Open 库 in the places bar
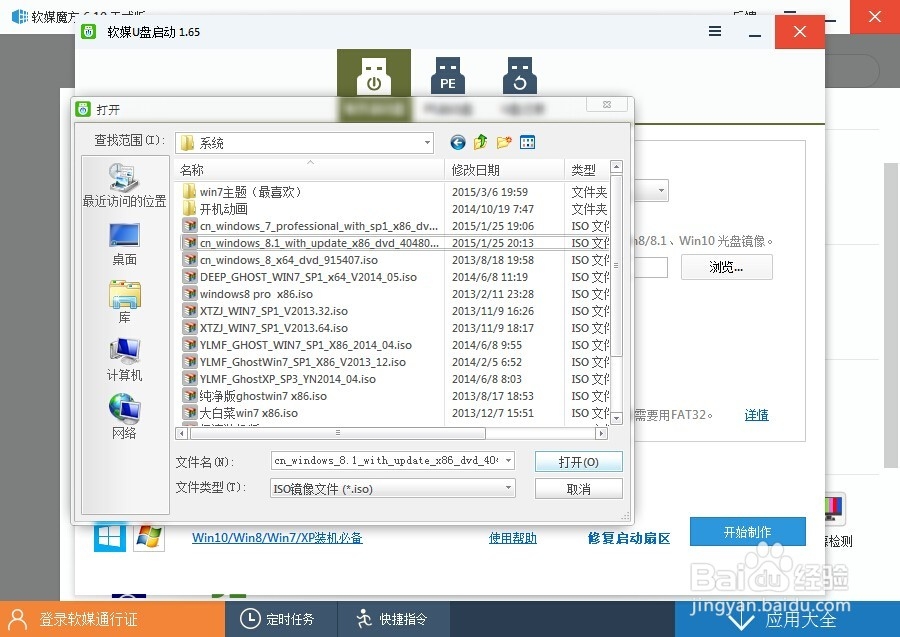This screenshot has width=900, height=637. pos(125,302)
